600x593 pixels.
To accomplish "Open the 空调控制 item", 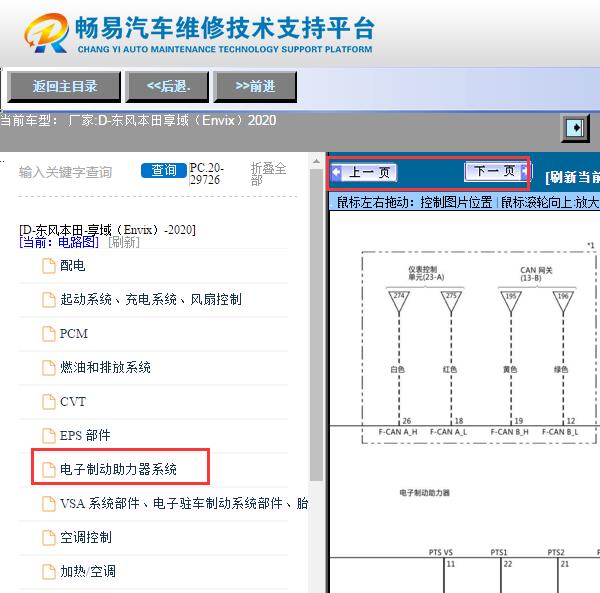I will tap(86, 537).
